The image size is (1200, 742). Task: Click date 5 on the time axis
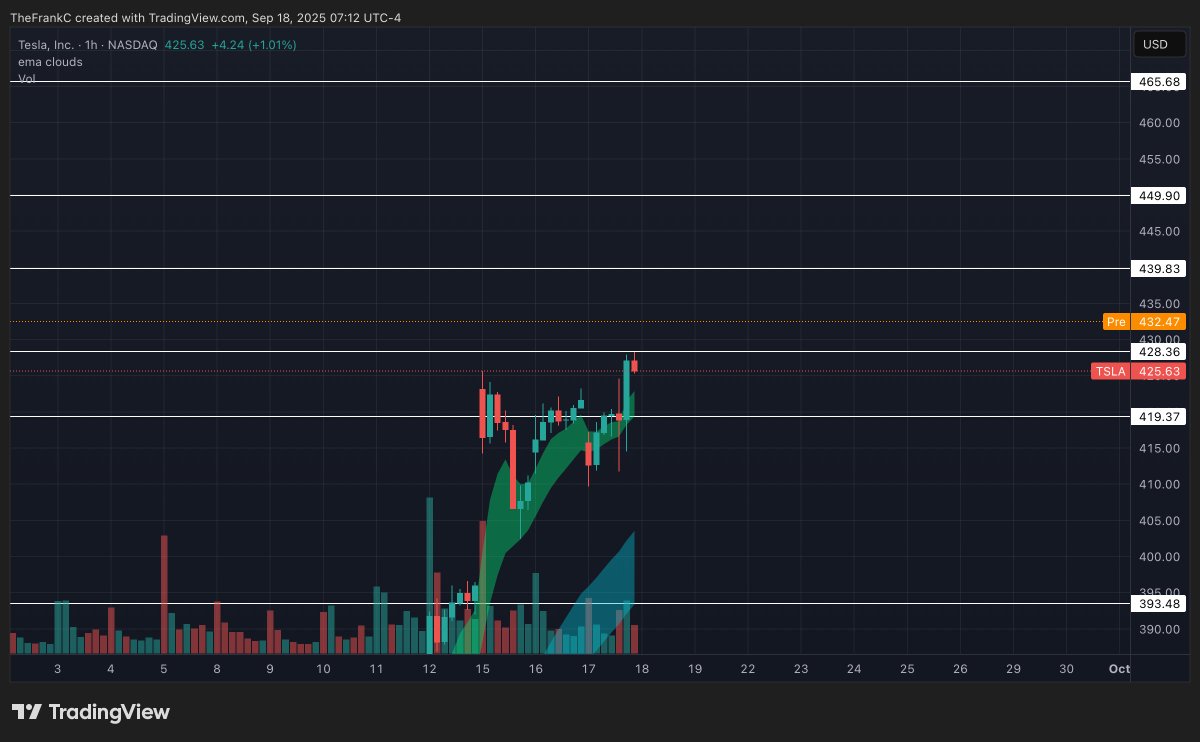coord(163,669)
